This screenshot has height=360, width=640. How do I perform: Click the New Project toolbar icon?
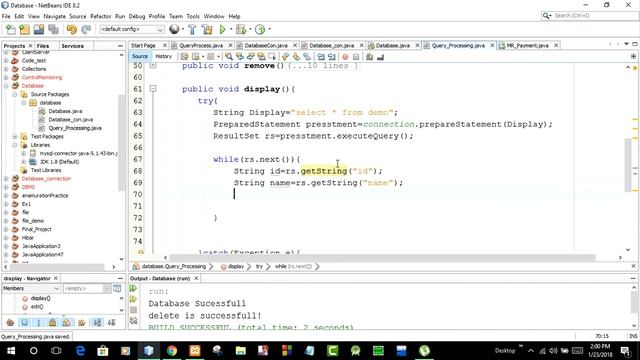[24, 29]
